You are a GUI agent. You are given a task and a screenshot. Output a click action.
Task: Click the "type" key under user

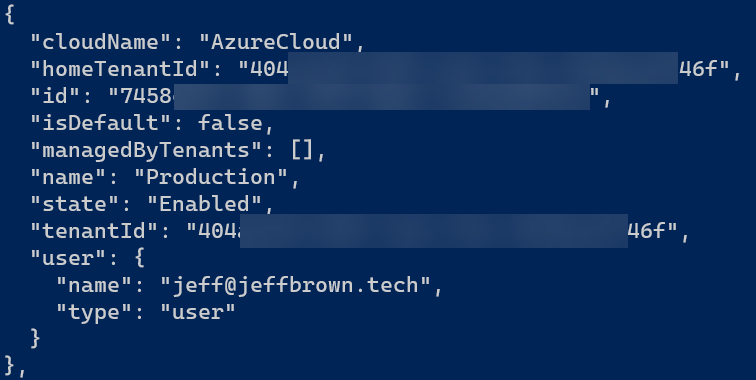[x=94, y=312]
